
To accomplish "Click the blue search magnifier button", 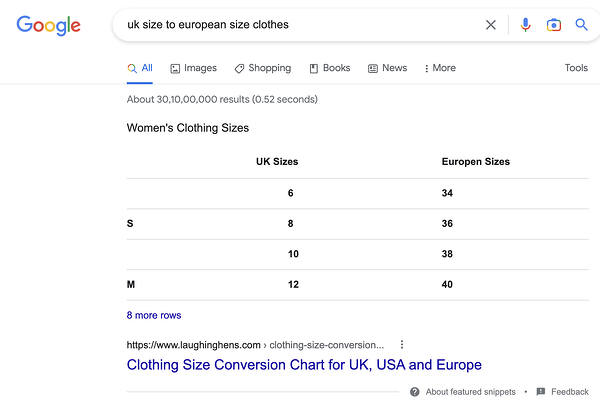I will pyautogui.click(x=582, y=25).
